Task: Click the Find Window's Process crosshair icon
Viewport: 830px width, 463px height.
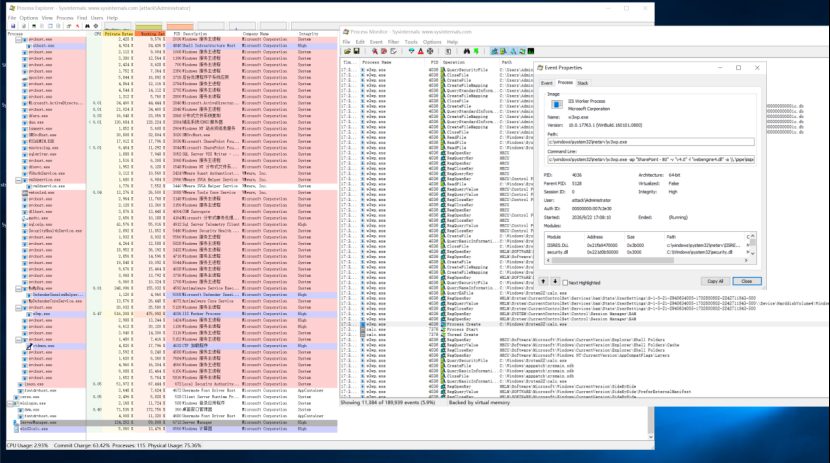Action: (x=96, y=26)
